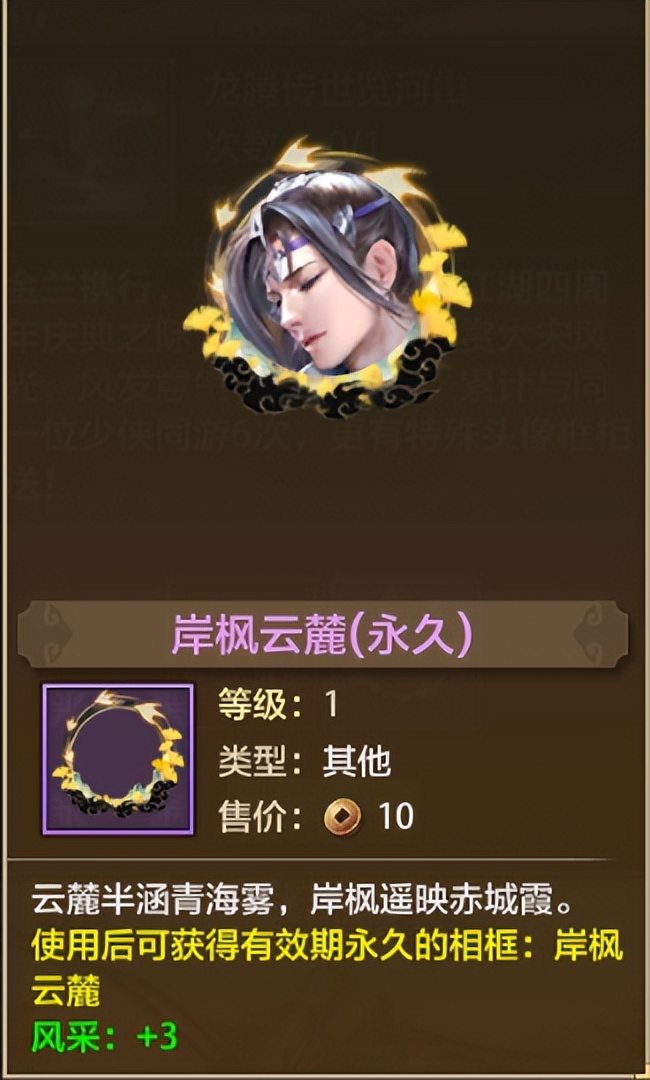Click the price value 10
The width and height of the screenshot is (650, 1080).
396,817
